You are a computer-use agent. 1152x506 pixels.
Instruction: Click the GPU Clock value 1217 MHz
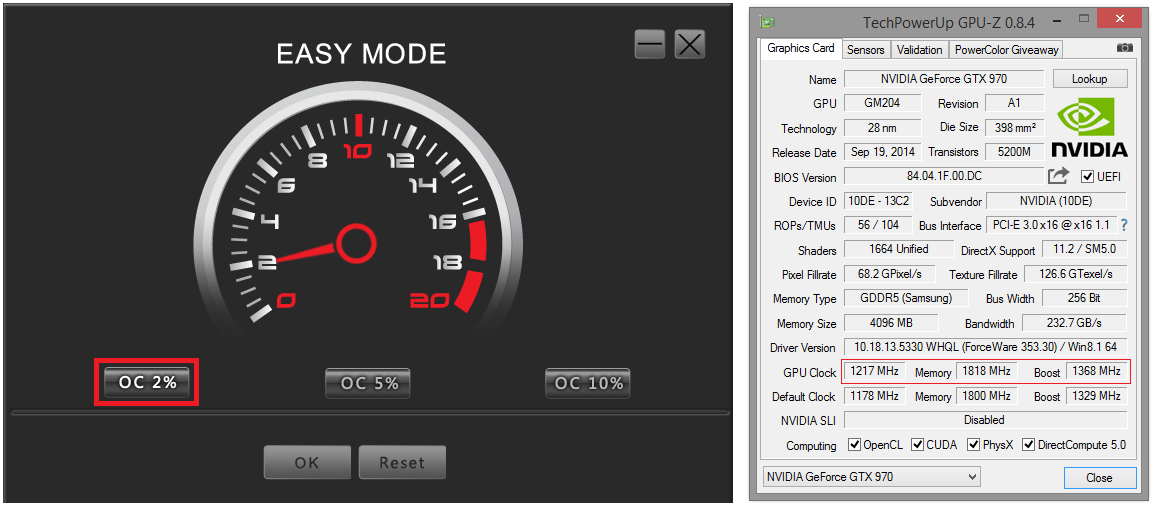(874, 372)
